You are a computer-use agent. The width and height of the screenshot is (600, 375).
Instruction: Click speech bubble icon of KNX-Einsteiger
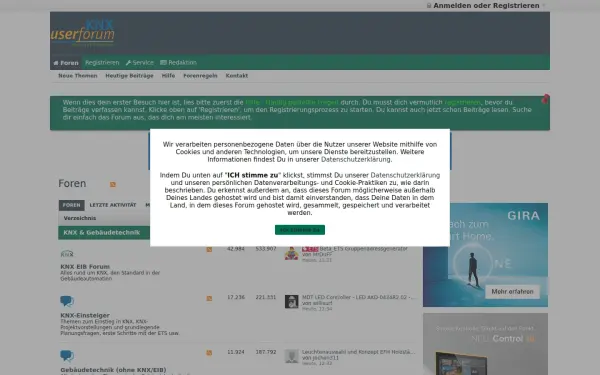pos(67,301)
